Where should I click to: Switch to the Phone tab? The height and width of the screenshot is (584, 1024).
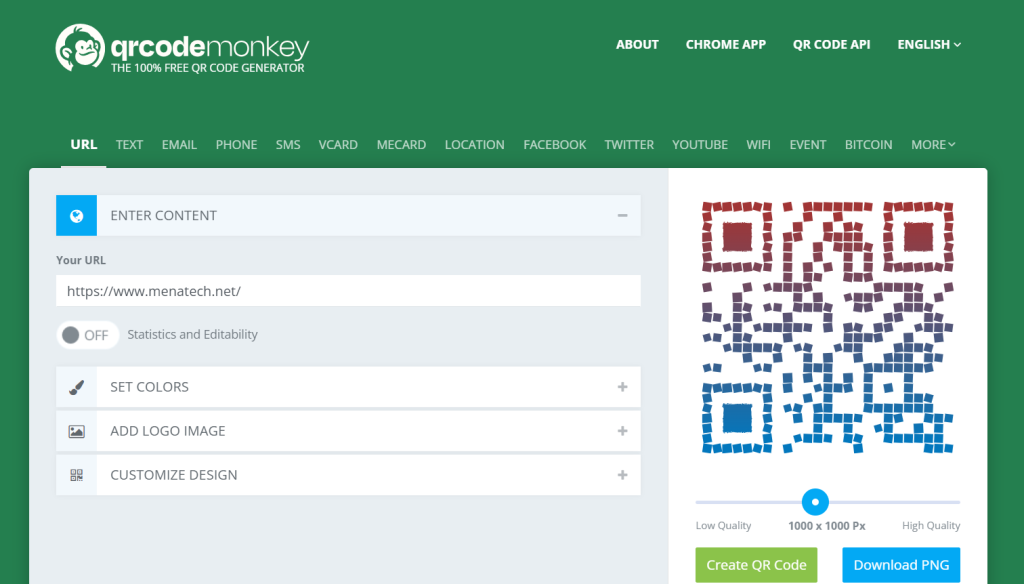[236, 144]
